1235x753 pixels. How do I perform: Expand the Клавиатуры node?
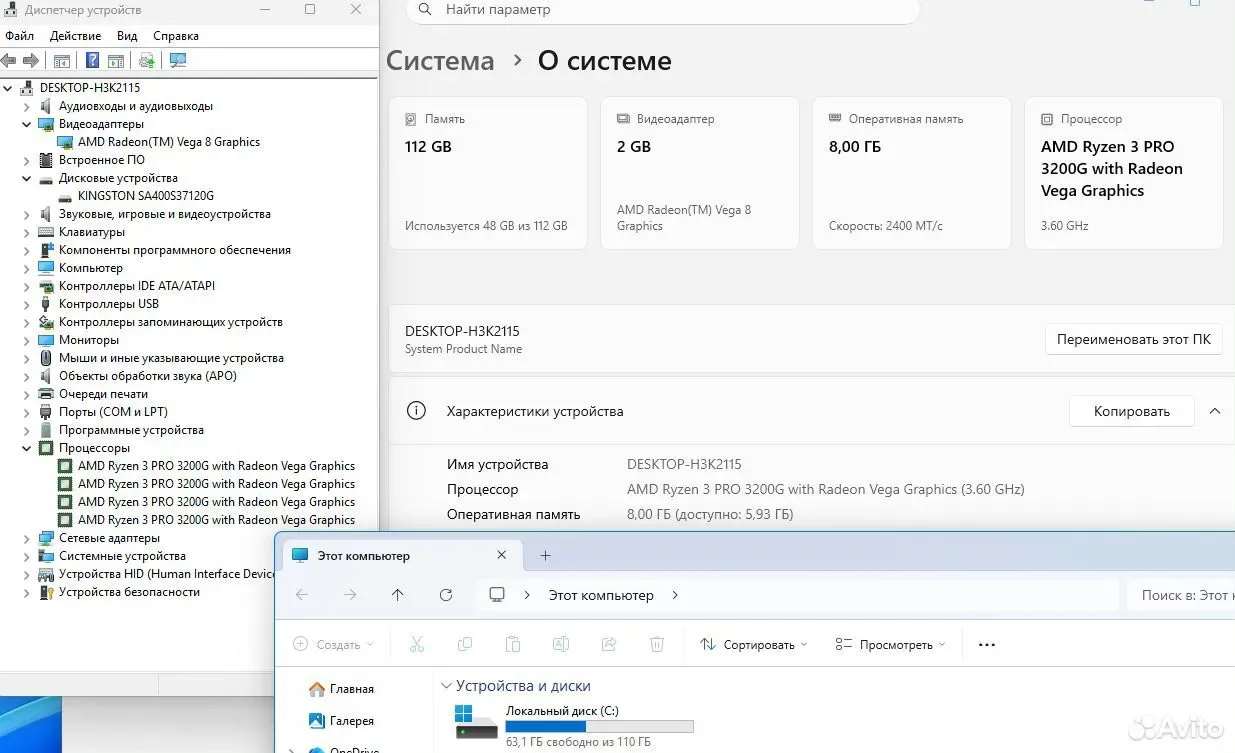tap(27, 232)
